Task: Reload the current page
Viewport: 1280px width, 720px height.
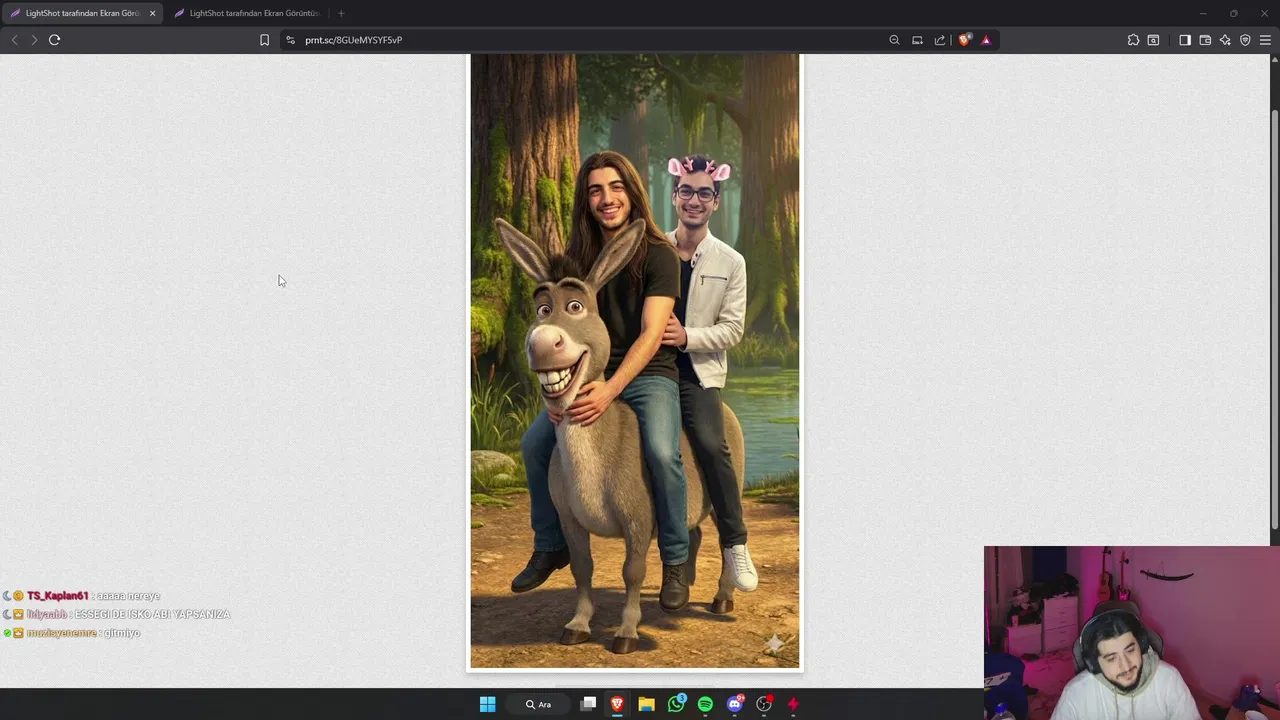Action: 54,40
